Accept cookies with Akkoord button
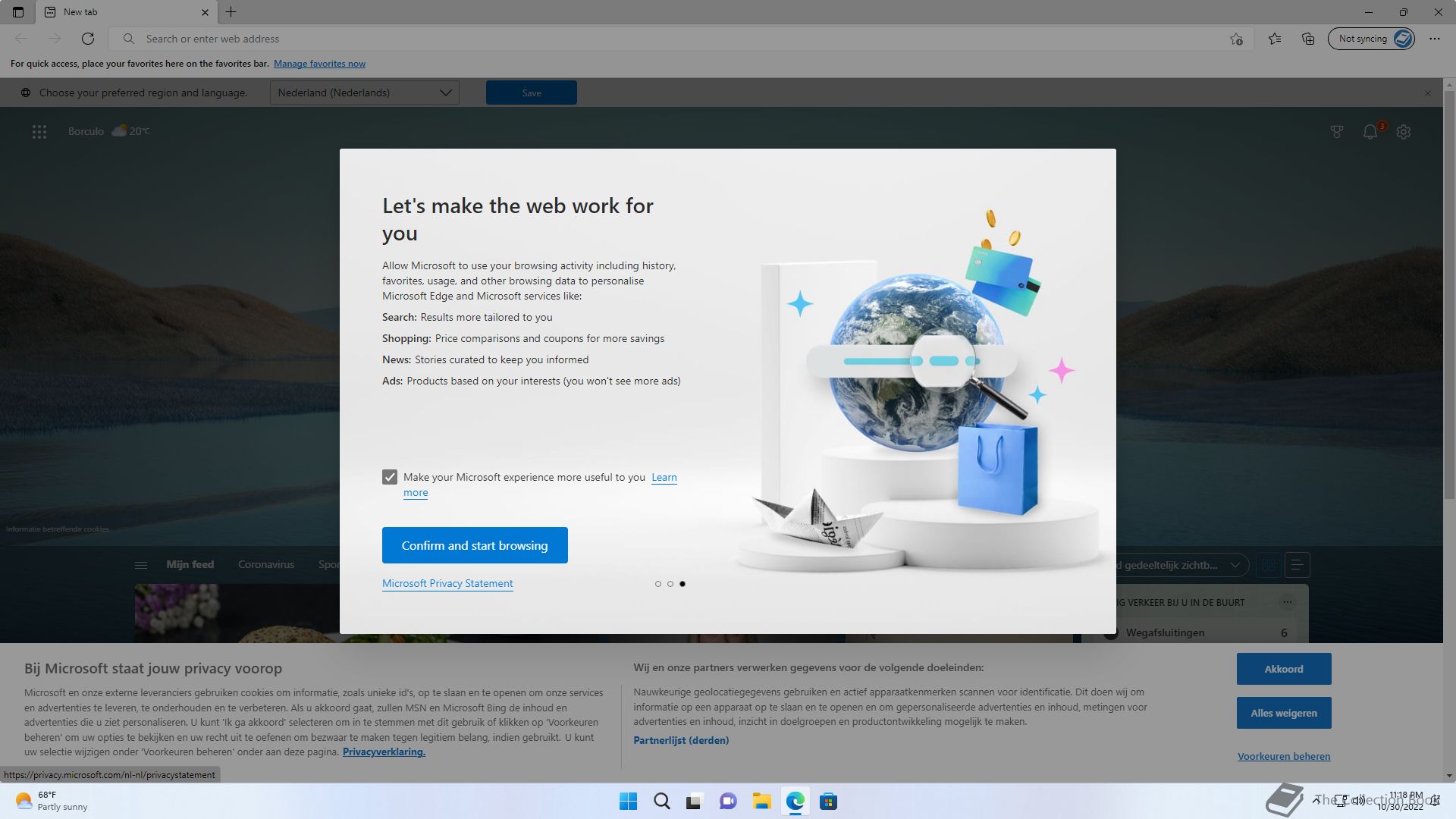The height and width of the screenshot is (819, 1456). (1284, 669)
